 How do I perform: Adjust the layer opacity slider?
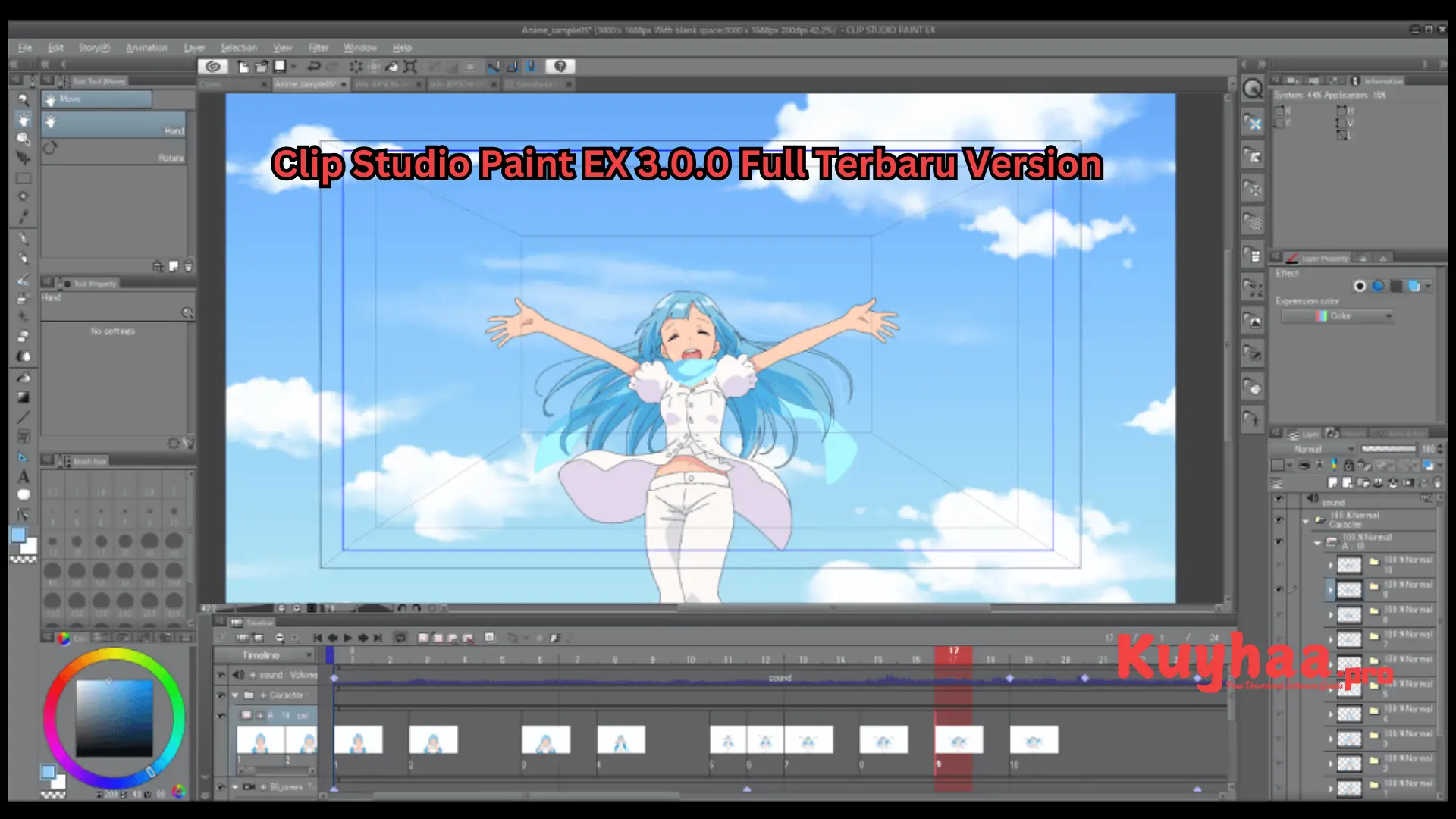(x=1389, y=450)
